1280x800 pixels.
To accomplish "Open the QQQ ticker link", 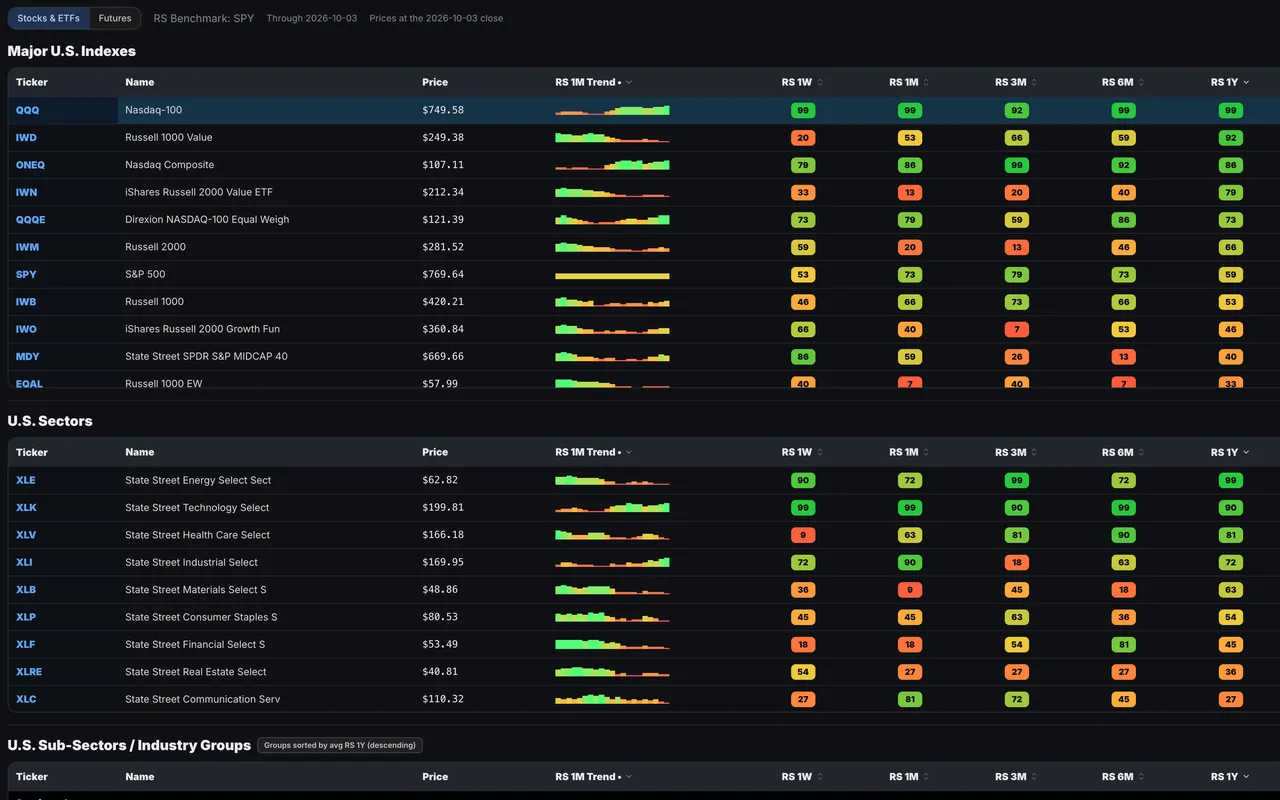I will tap(28, 110).
